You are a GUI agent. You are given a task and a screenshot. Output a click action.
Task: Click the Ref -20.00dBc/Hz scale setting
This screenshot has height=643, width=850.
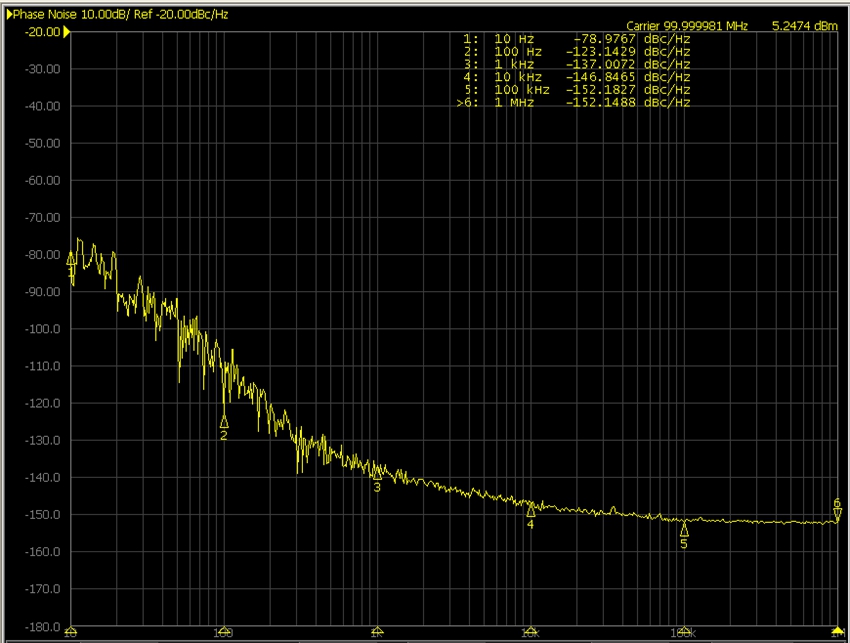(x=188, y=13)
